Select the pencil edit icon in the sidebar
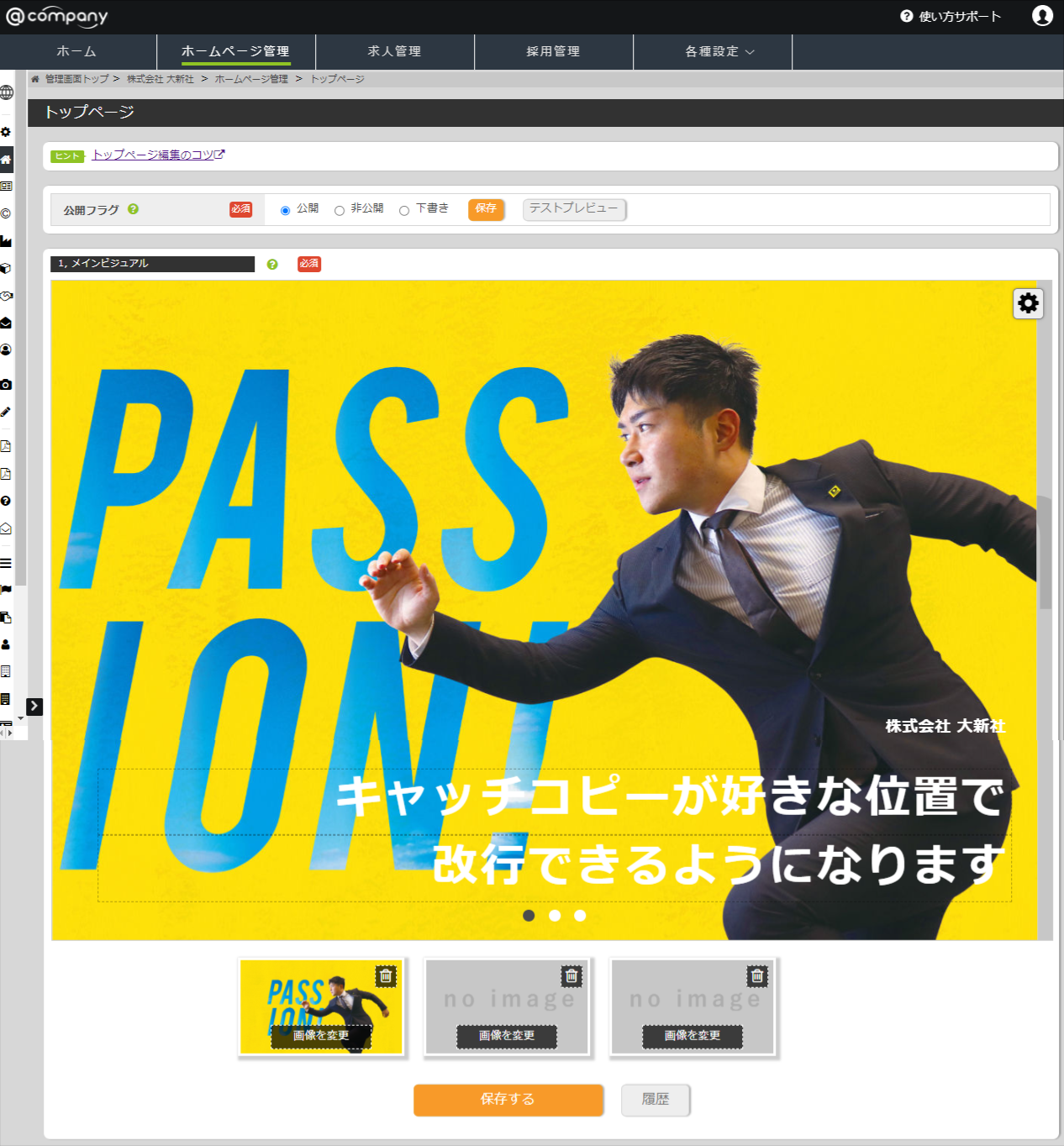The width and height of the screenshot is (1064, 1146). pos(6,413)
